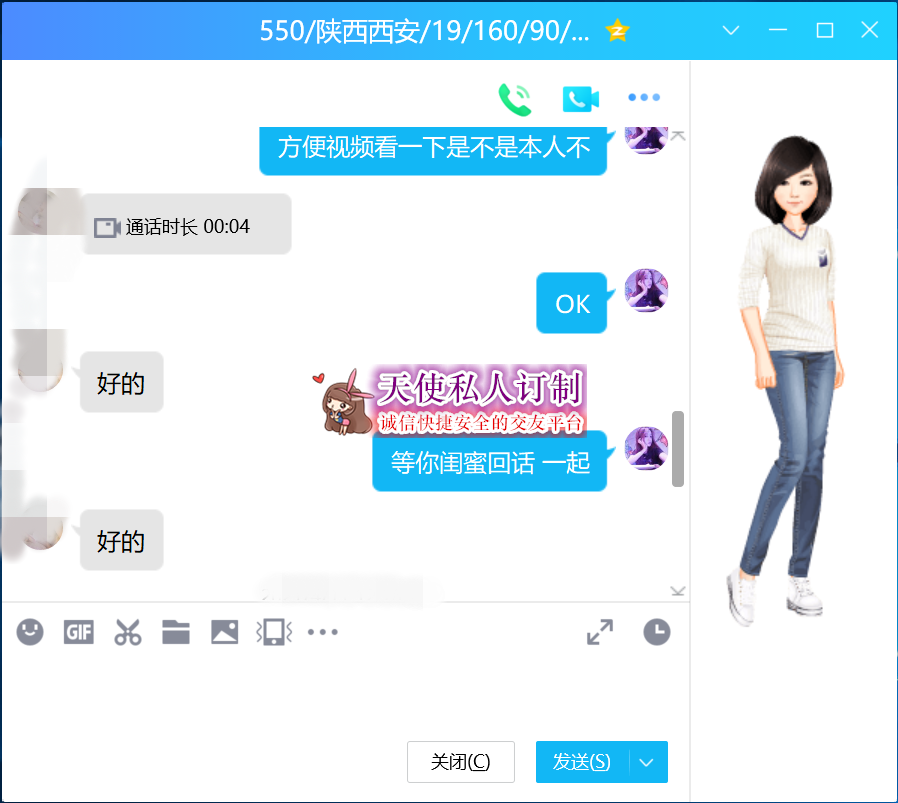Open the GIF sticker panel
The image size is (898, 803).
pyautogui.click(x=79, y=632)
